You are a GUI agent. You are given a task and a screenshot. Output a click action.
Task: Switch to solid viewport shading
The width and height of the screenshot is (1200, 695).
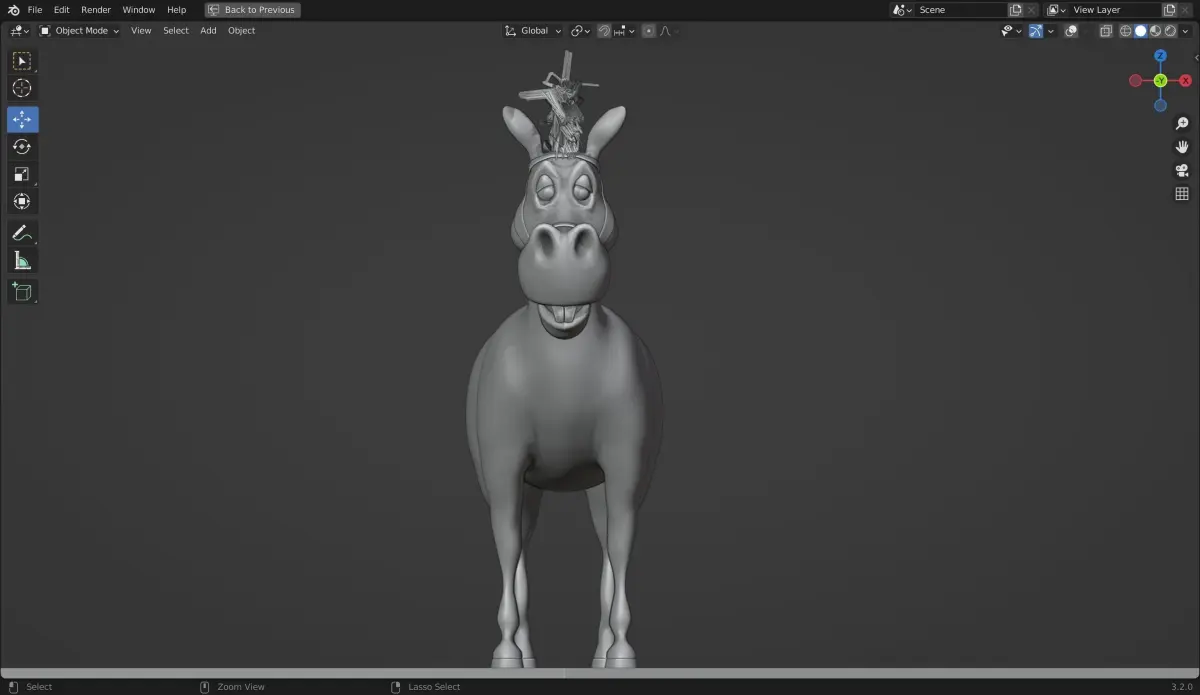point(1141,31)
